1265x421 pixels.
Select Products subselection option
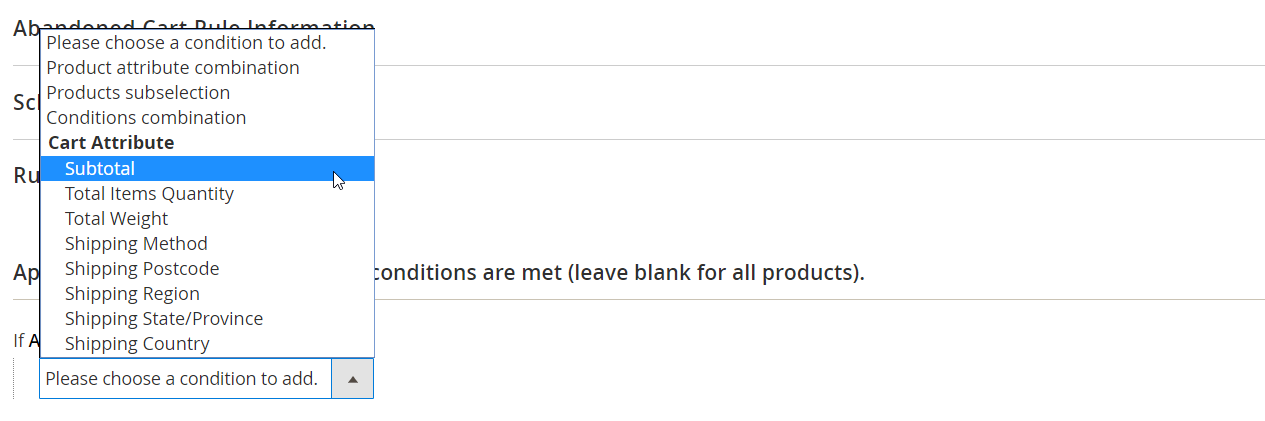pyautogui.click(x=138, y=93)
